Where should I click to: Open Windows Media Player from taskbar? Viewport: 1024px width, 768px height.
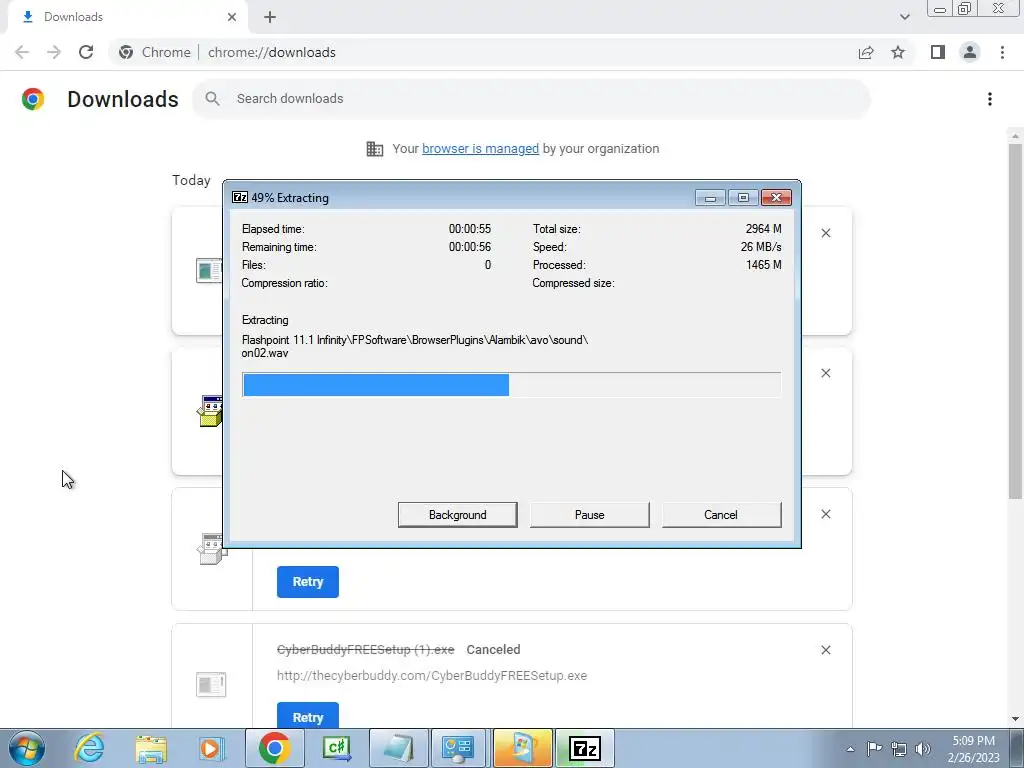(x=211, y=748)
